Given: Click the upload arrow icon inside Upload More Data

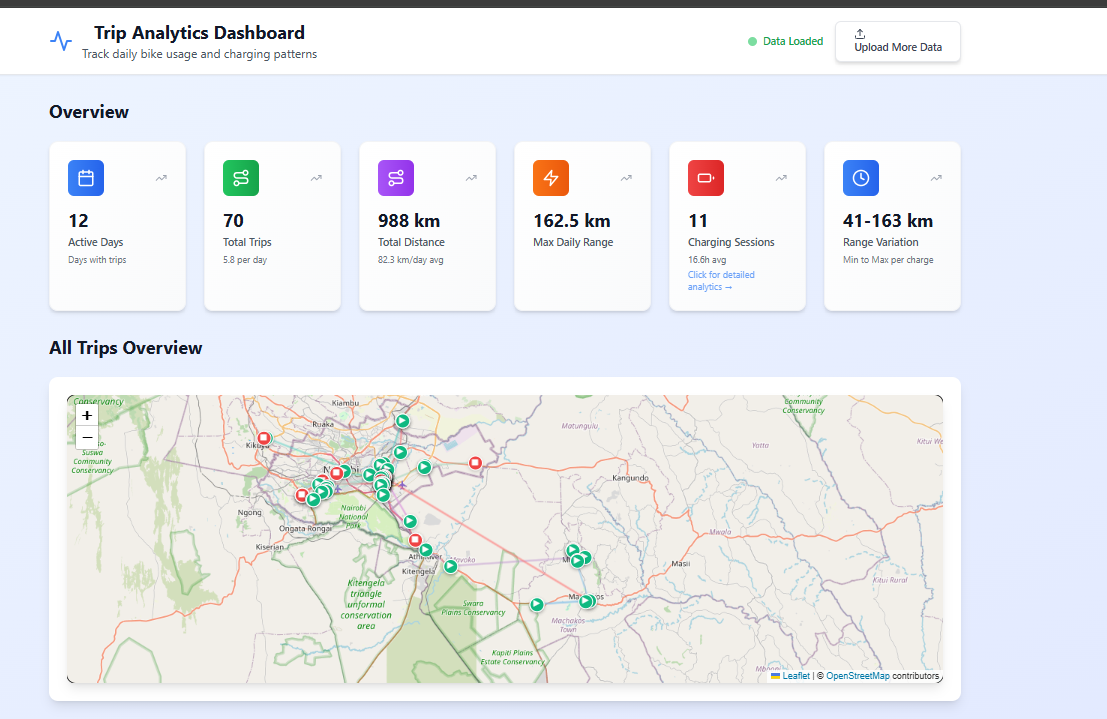Looking at the screenshot, I should (857, 32).
